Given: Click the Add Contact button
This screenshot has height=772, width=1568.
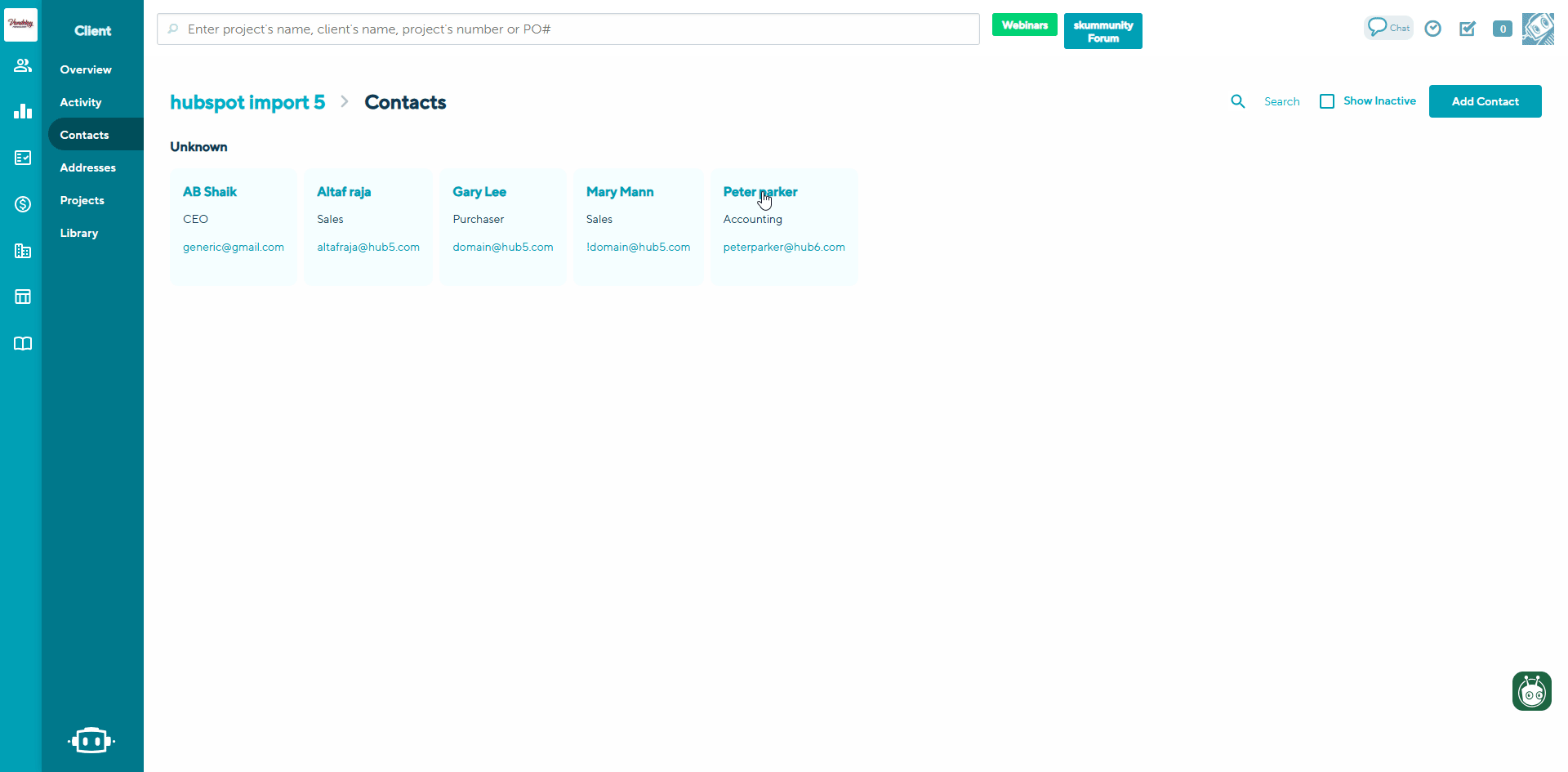Looking at the screenshot, I should (1485, 101).
